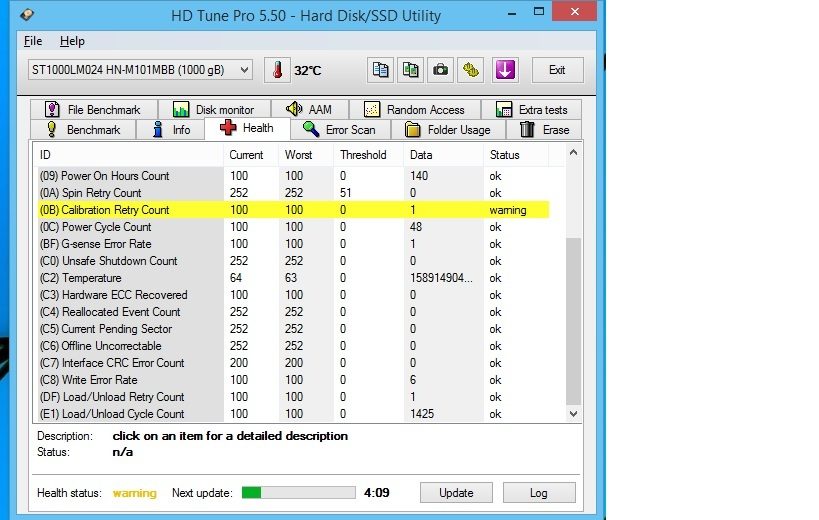Select the (C4) Reallocated Event Count row

pos(293,312)
